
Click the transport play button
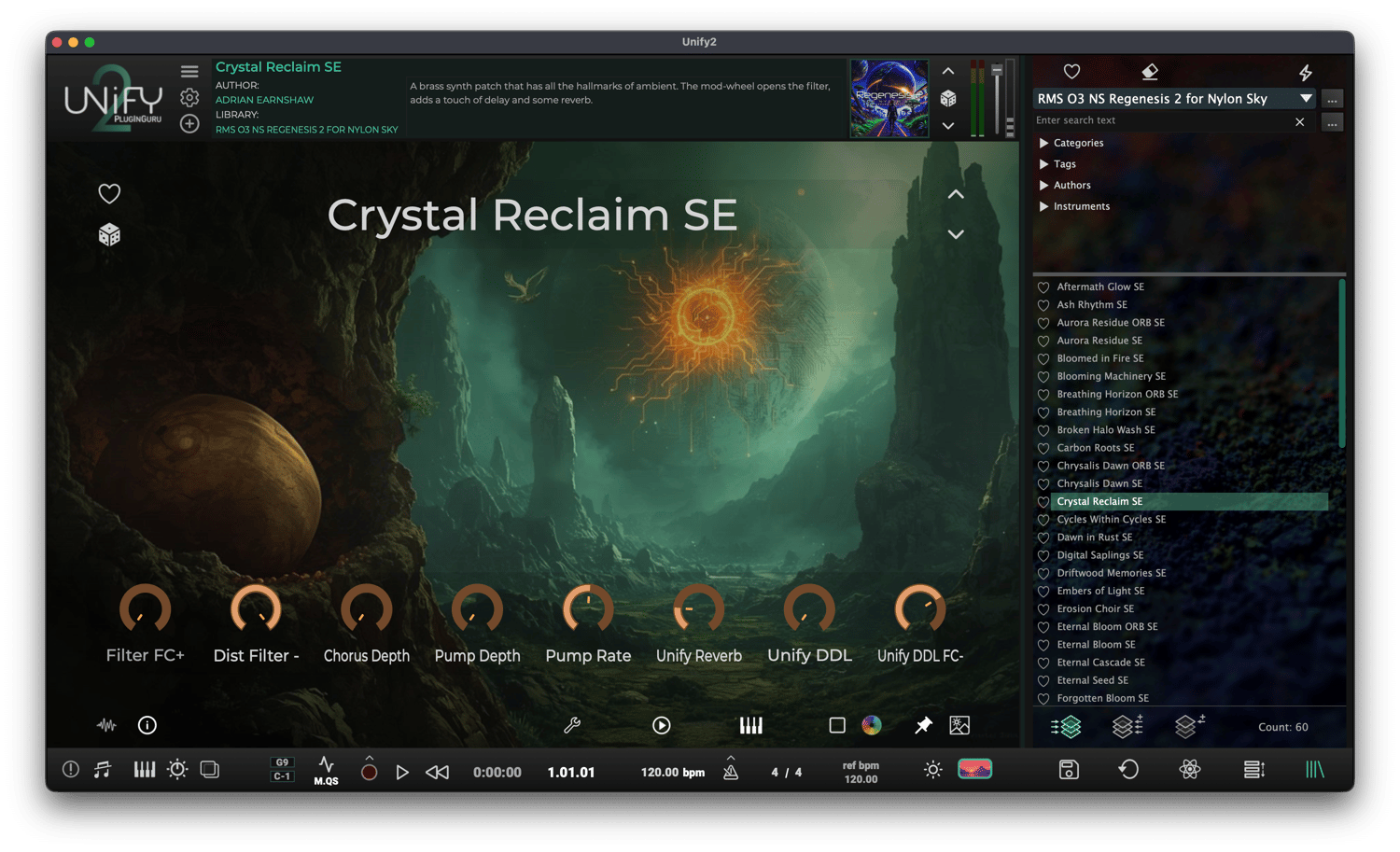click(402, 772)
